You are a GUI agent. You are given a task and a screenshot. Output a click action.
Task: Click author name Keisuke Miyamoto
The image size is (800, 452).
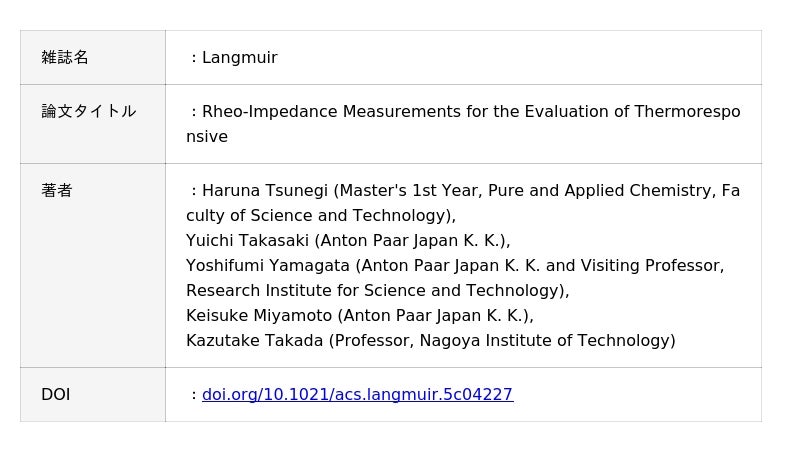[259, 316]
